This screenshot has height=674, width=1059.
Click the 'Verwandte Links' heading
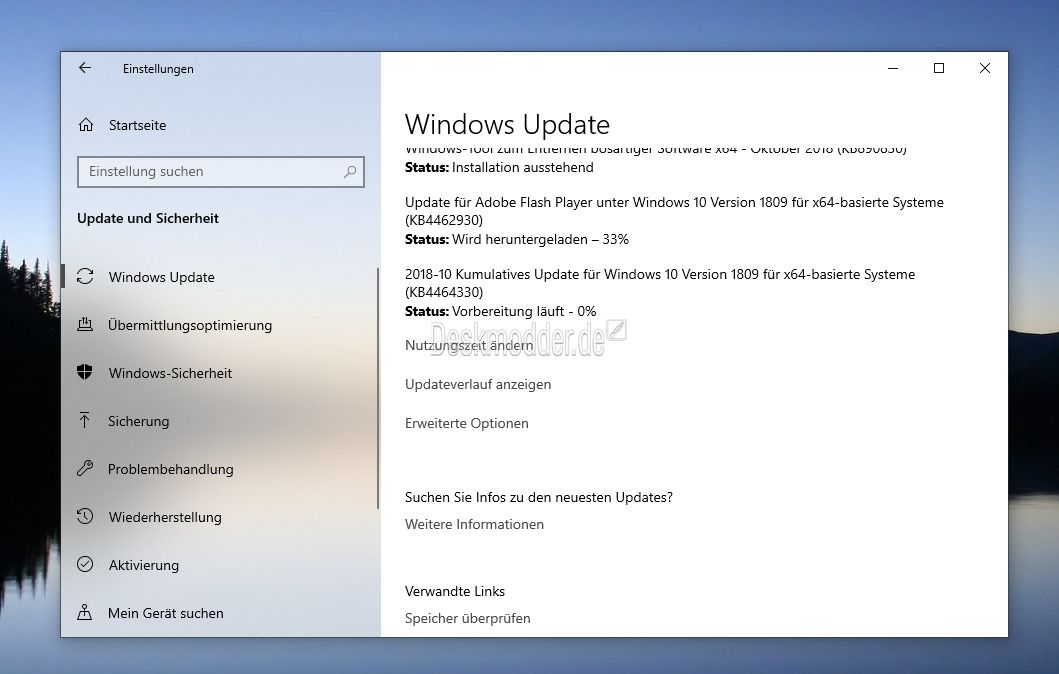(455, 591)
